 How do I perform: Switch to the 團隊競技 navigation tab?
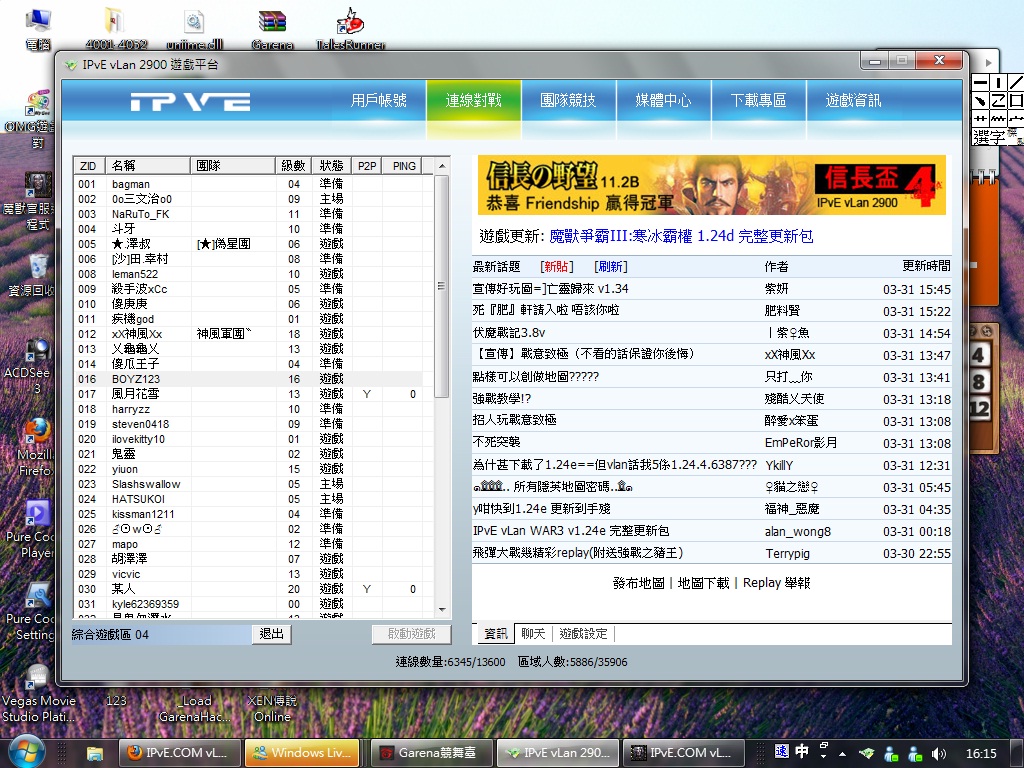pos(567,100)
